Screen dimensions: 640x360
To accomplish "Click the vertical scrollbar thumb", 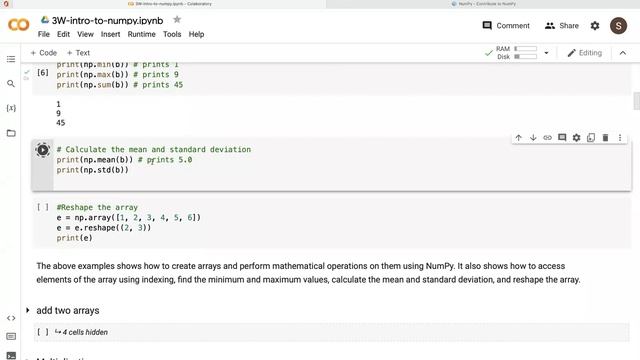I will tap(636, 101).
